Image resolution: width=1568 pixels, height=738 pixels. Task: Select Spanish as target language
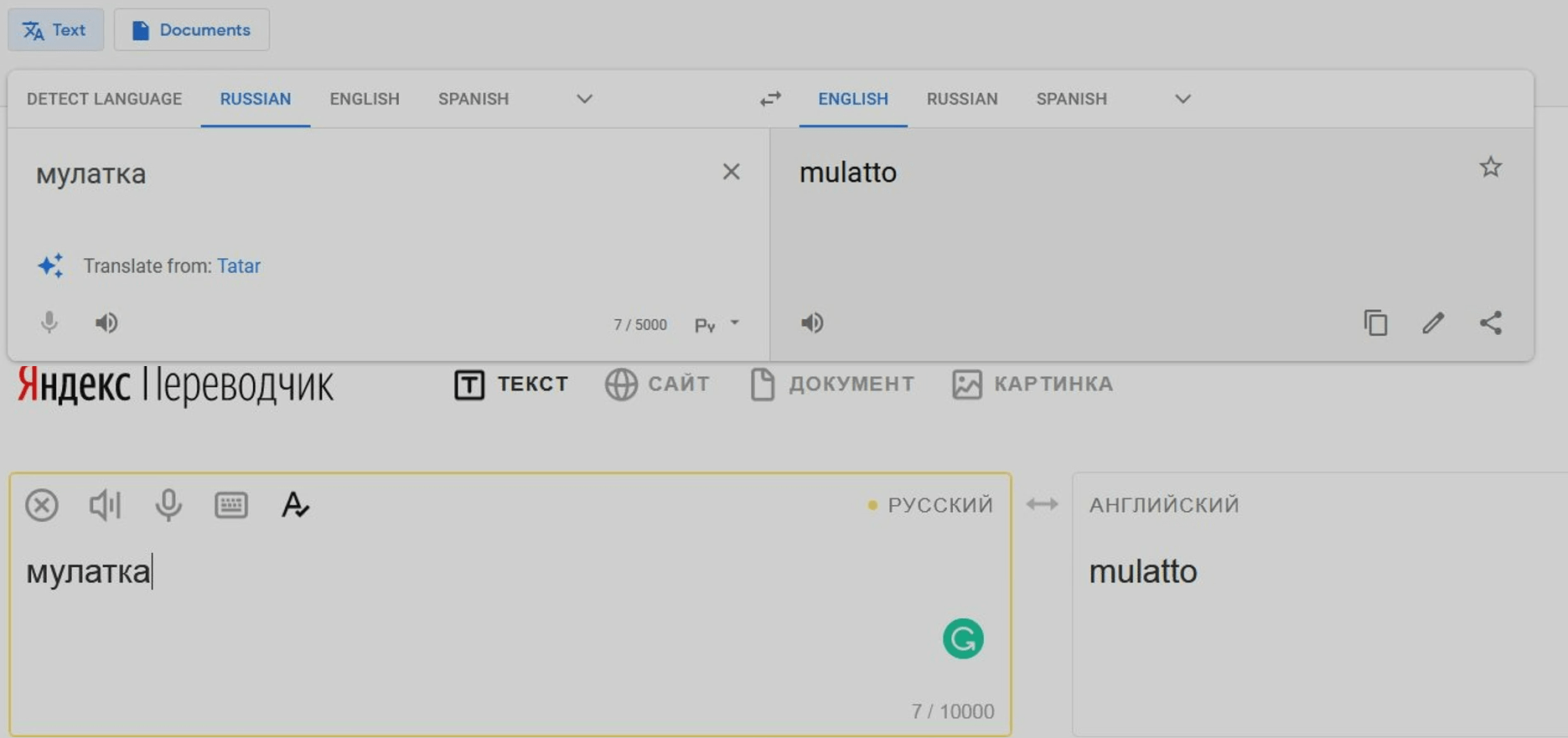point(1071,99)
